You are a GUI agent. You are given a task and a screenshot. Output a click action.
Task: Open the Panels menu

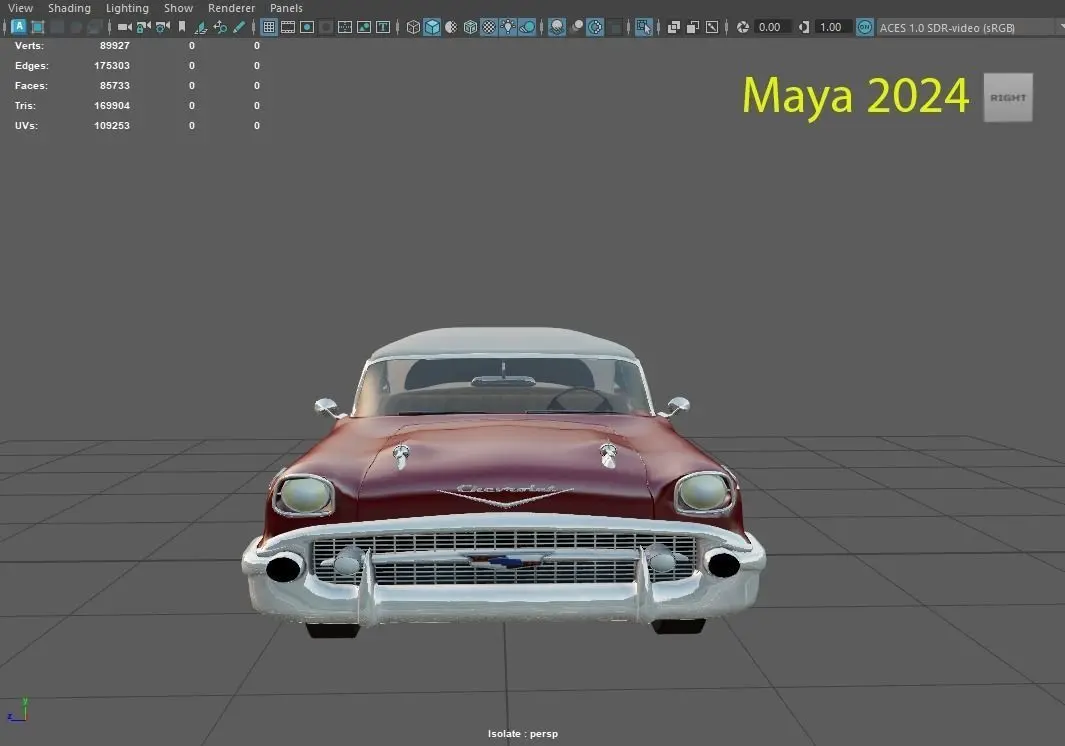tap(287, 8)
